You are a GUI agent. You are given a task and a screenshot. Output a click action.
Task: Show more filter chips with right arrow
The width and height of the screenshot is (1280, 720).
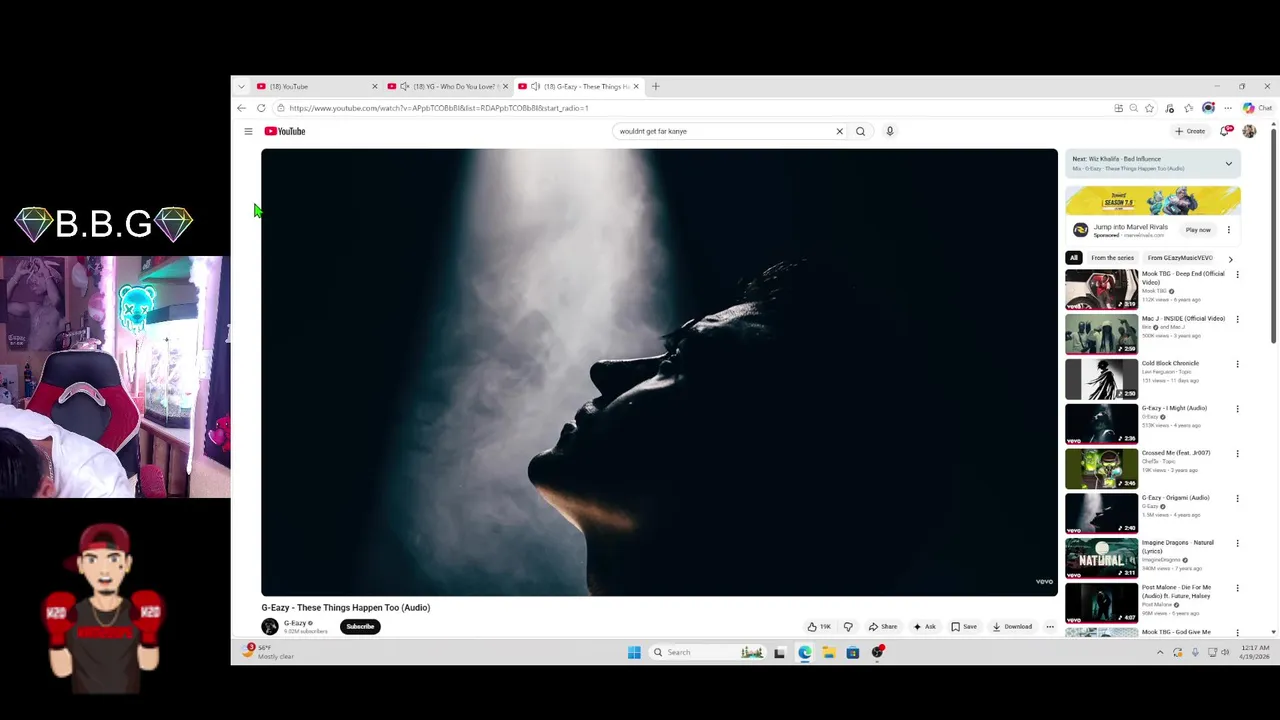click(x=1230, y=258)
